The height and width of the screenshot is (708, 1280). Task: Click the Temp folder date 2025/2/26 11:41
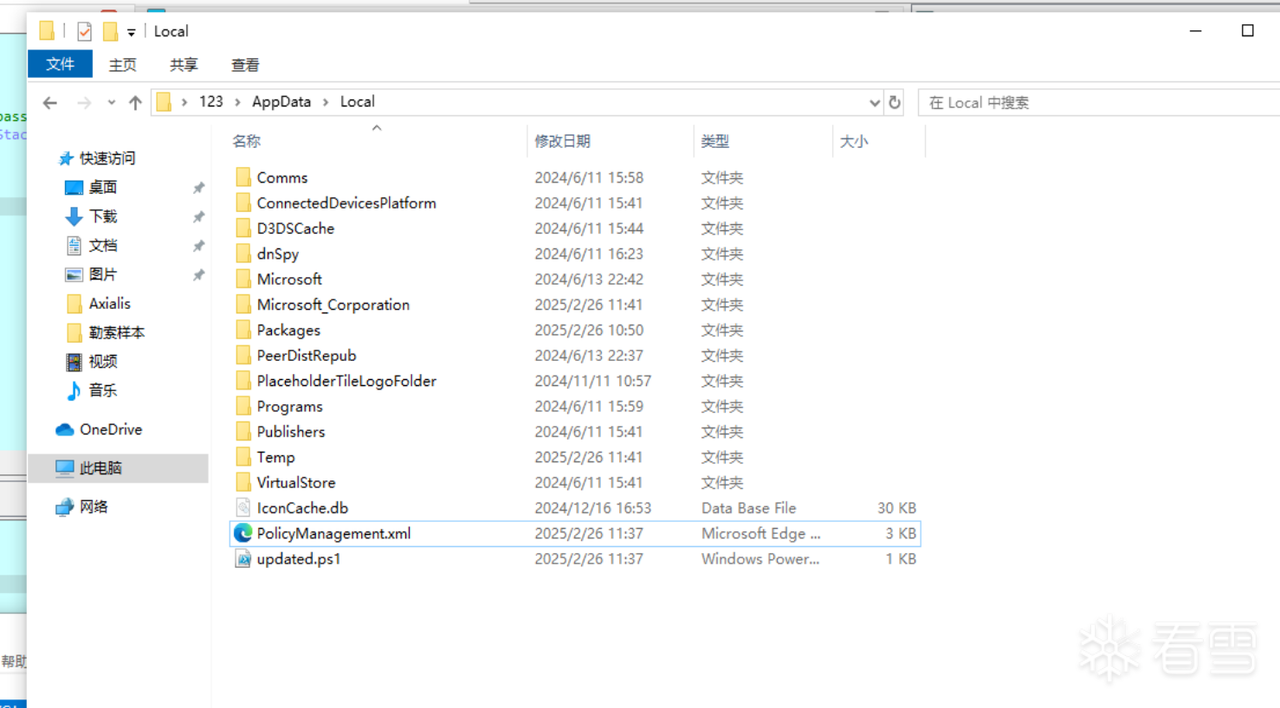pos(589,457)
